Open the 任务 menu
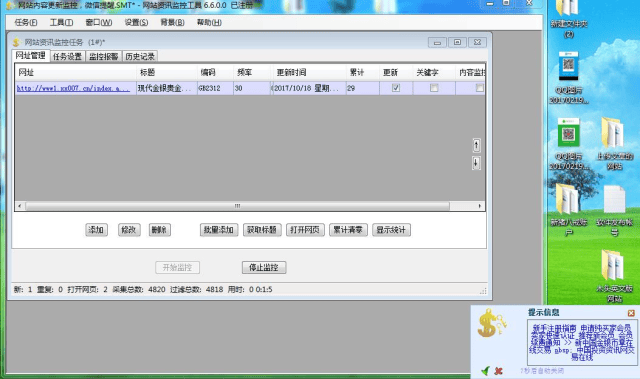 coord(26,22)
